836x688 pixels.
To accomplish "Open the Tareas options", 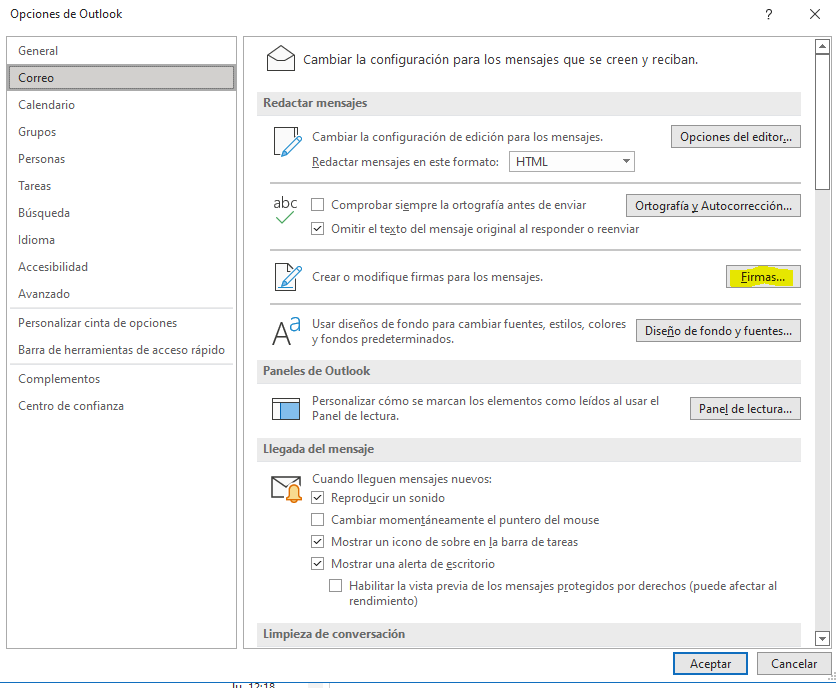I will (x=122, y=186).
